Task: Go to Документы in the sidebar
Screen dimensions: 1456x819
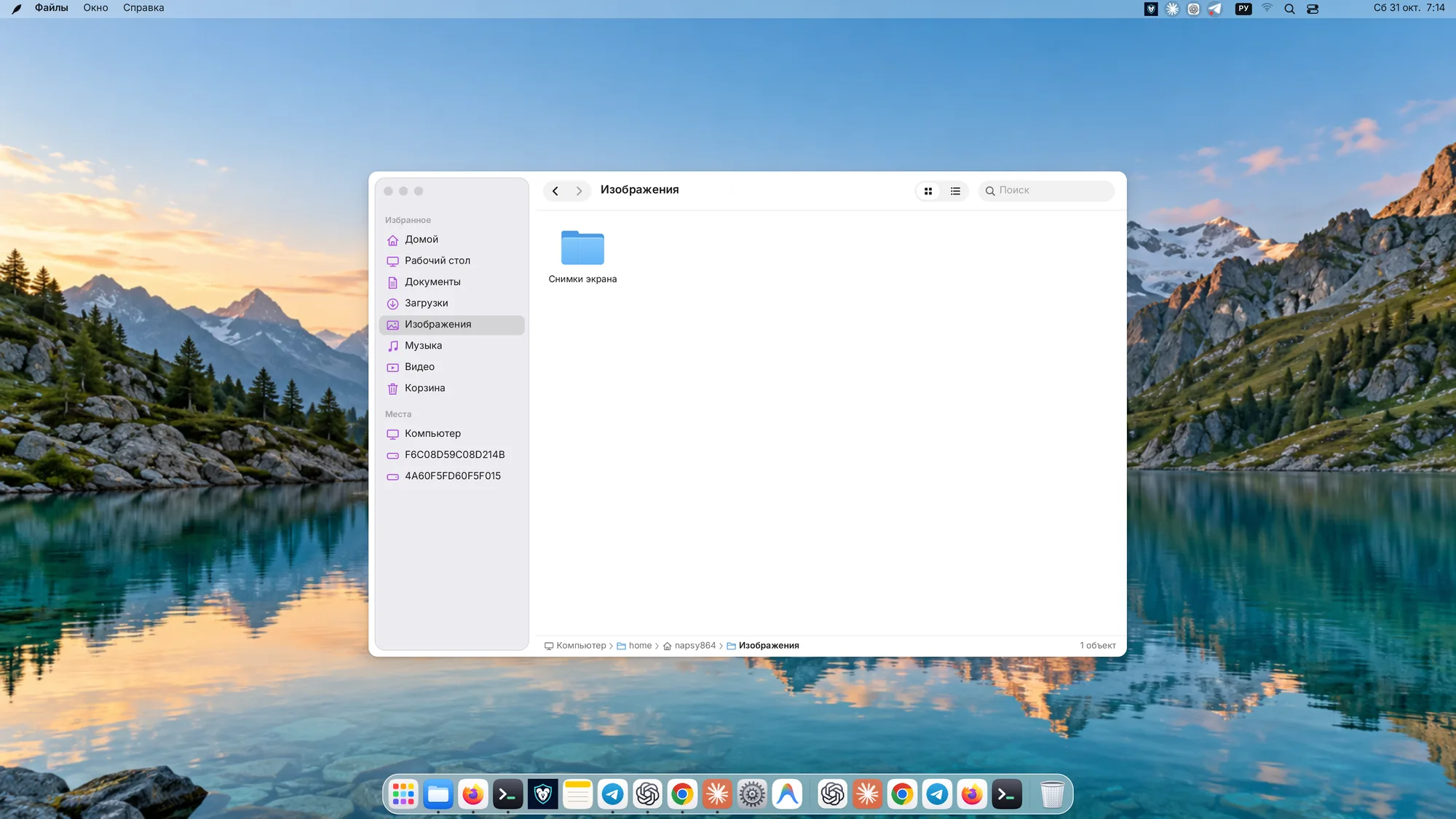Action: click(x=451, y=282)
